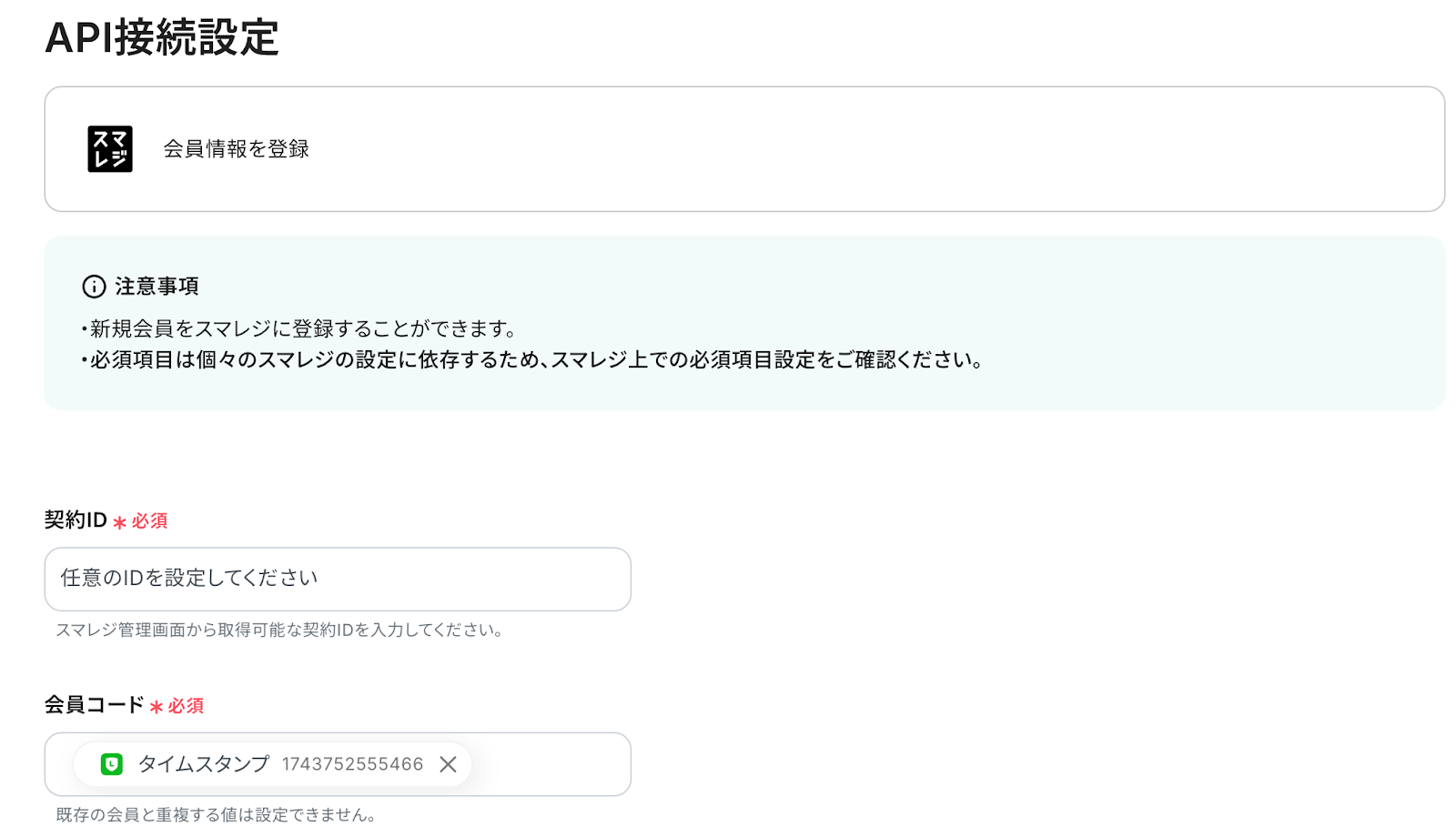The height and width of the screenshot is (837, 1456).
Task: Select the 会員情報を登録 action title
Action: pyautogui.click(x=237, y=149)
